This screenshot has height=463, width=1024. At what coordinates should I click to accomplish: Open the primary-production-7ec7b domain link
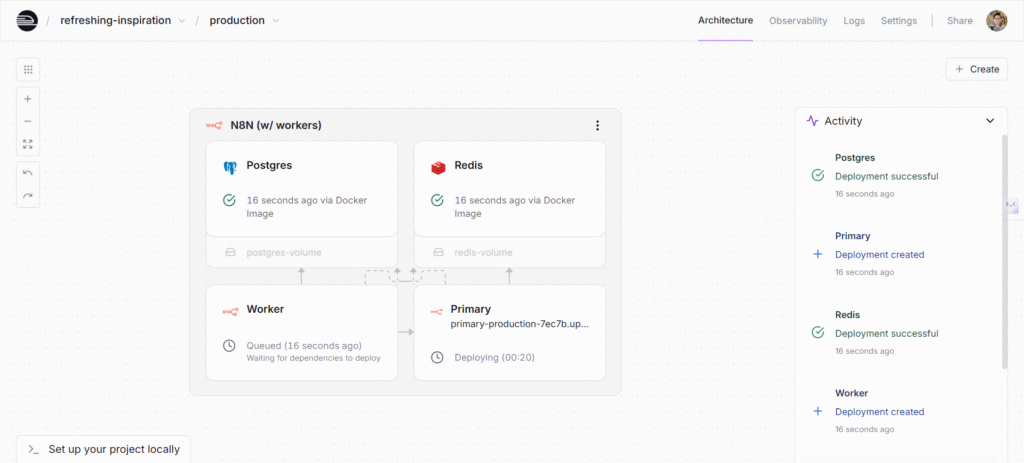click(x=520, y=324)
